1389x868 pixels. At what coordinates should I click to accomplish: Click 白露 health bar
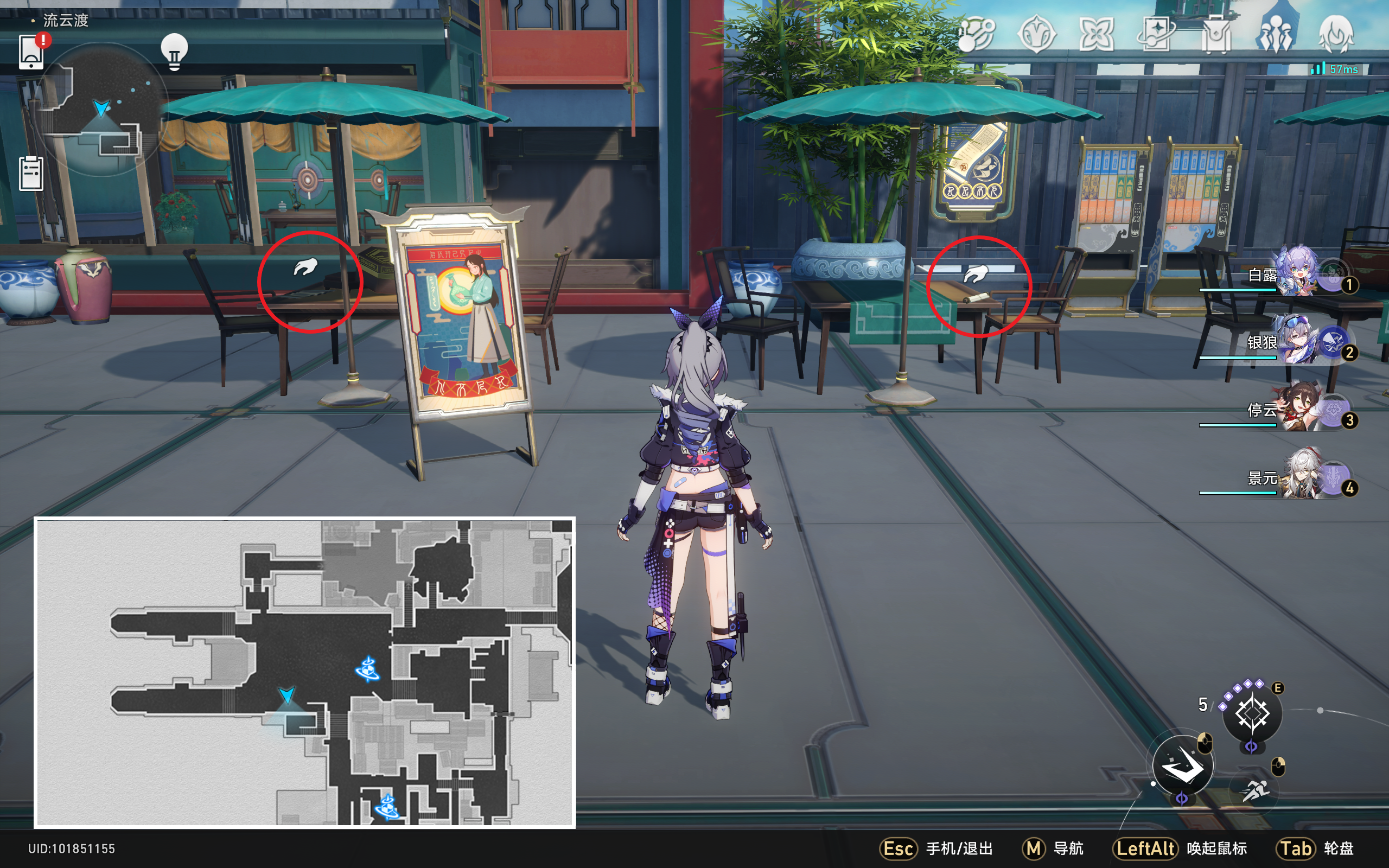[1238, 290]
